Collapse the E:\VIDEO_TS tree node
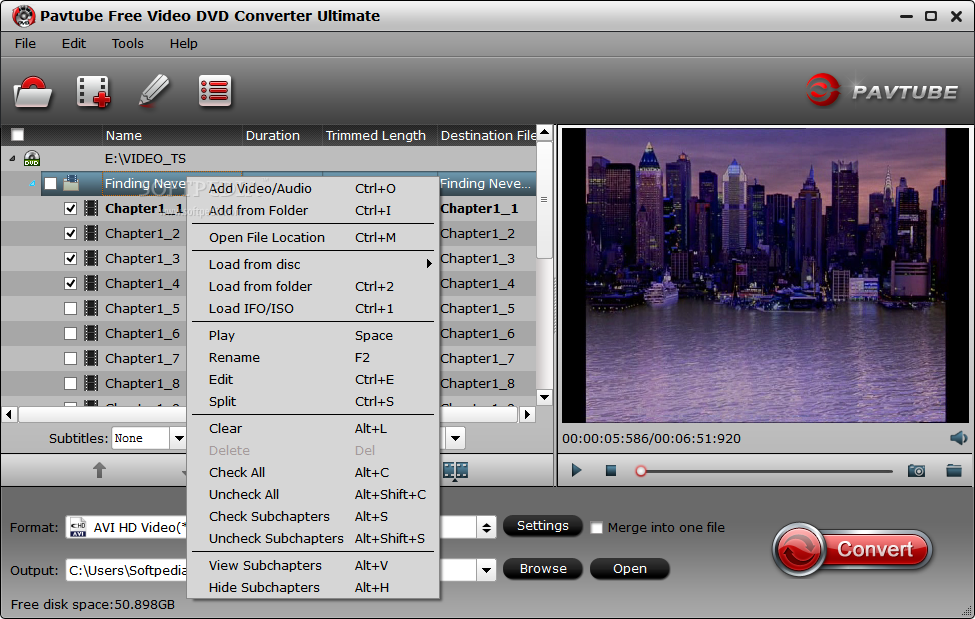The height and width of the screenshot is (619, 975). pos(12,159)
